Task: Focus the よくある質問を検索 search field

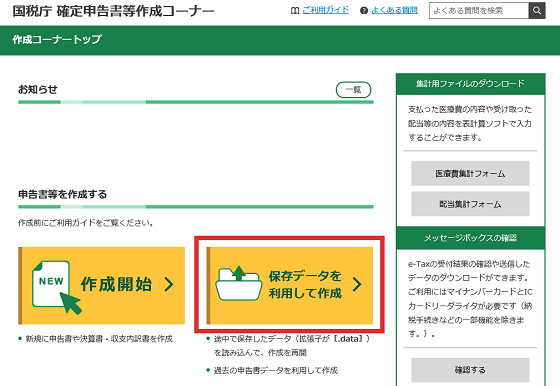Action: (x=479, y=11)
